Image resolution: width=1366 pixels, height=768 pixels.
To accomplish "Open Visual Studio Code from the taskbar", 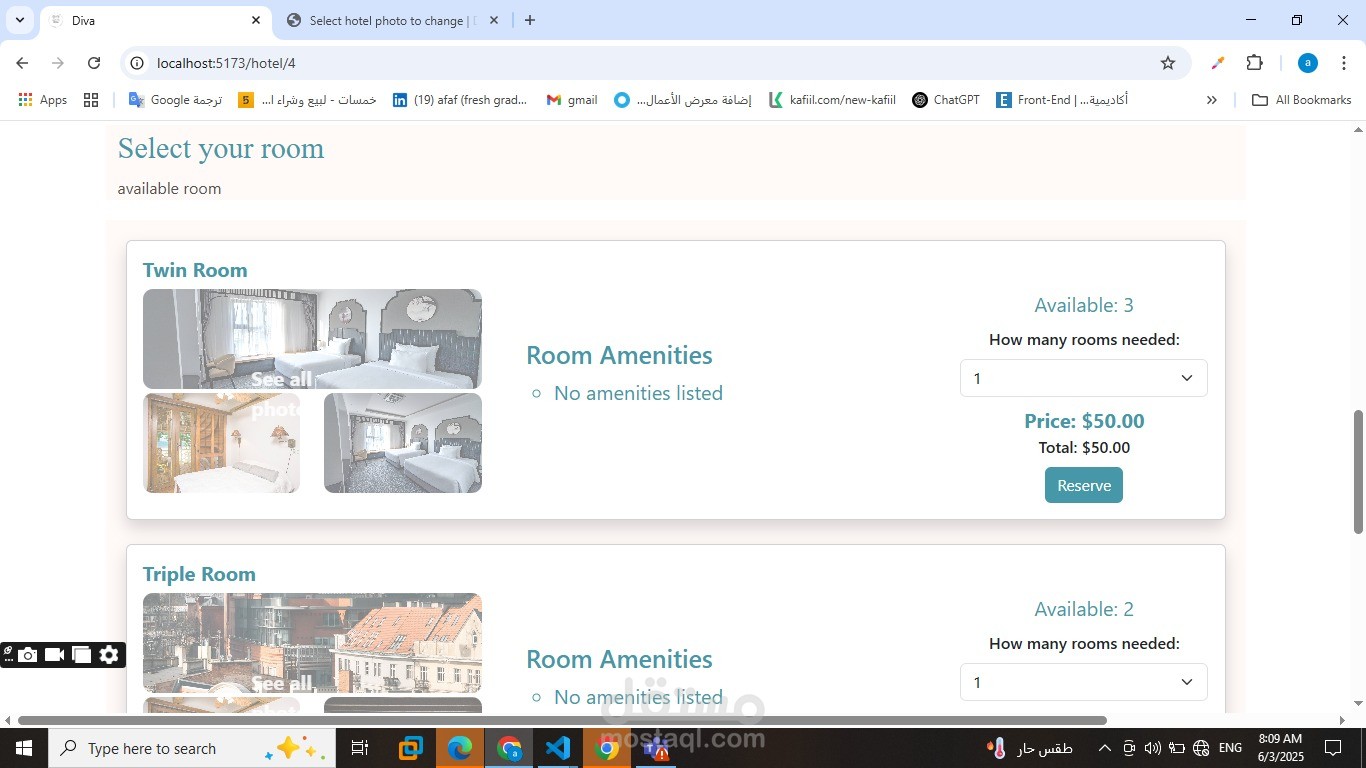I will tap(558, 748).
